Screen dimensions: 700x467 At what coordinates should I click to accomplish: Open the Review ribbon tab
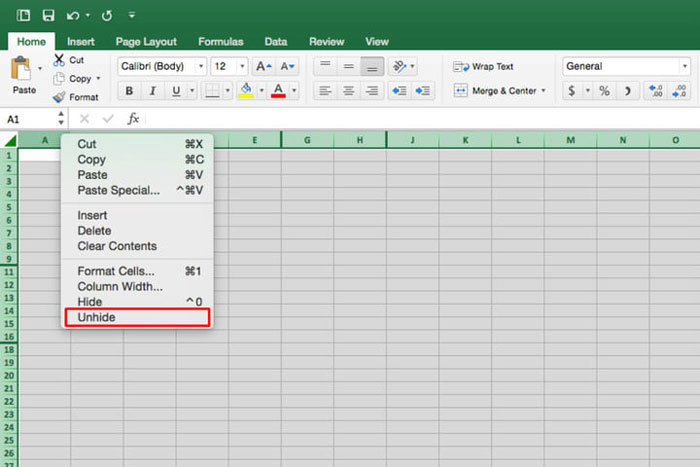[326, 42]
